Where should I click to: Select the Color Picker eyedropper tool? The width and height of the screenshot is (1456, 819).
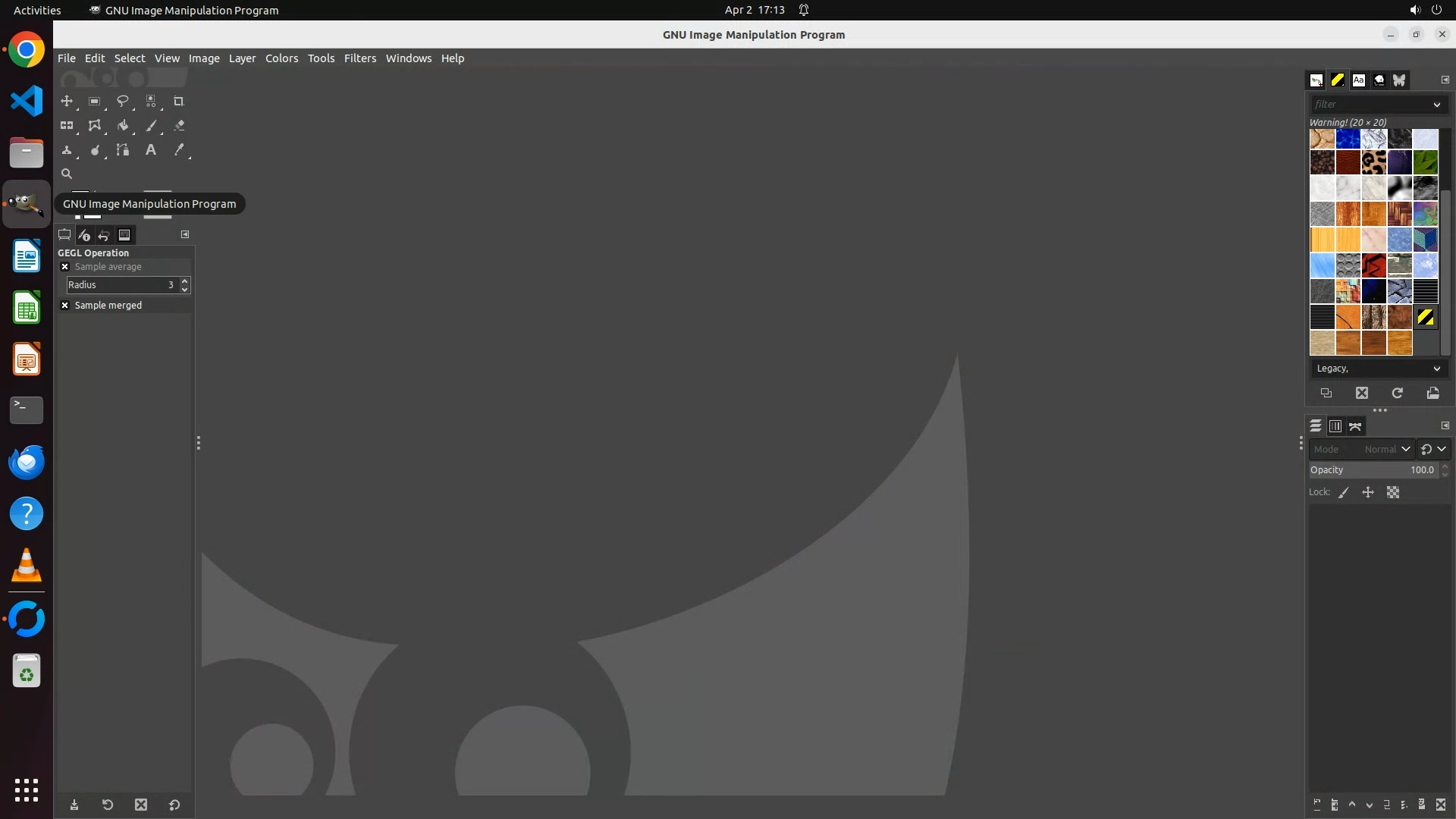[179, 150]
